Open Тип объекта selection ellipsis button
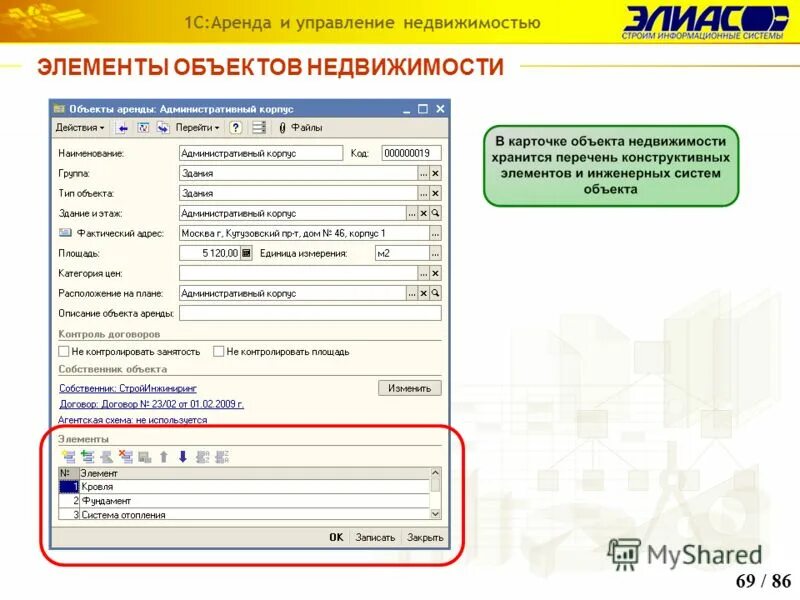800x600 pixels. 423,193
